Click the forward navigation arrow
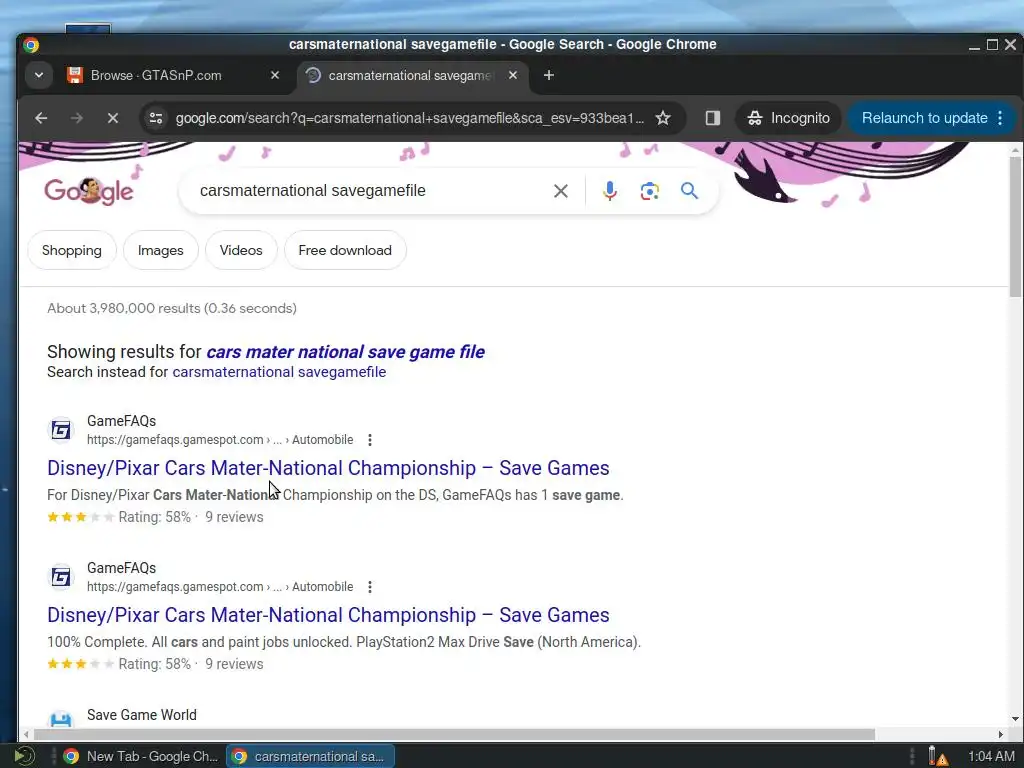Screen dimensions: 1024x768 click(x=76, y=118)
